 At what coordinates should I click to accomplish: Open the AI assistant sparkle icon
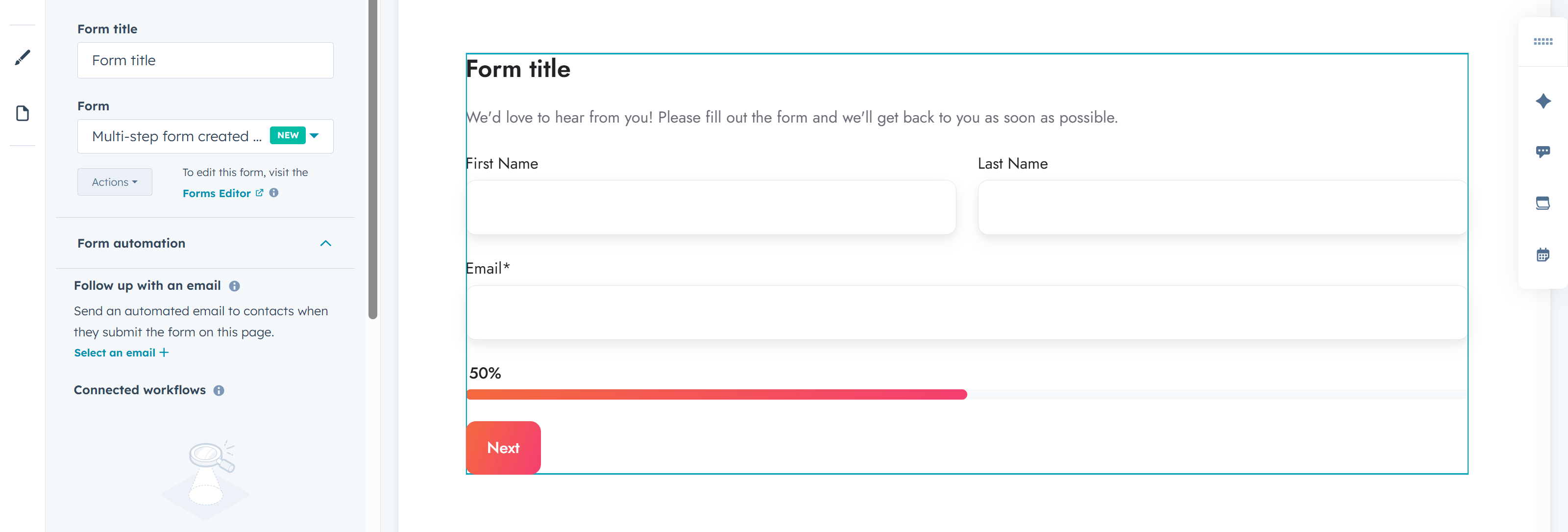1543,101
